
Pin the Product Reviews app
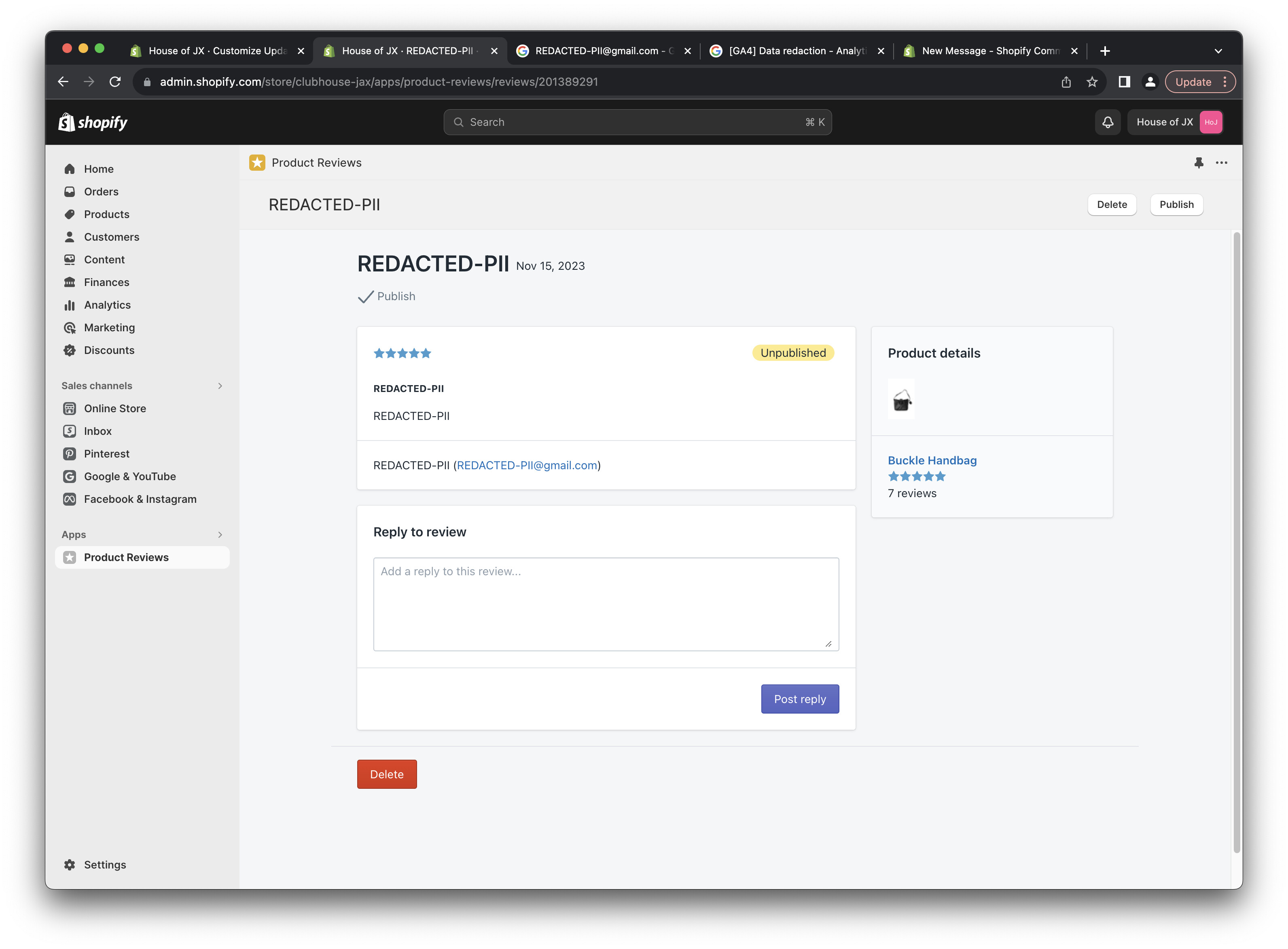click(1198, 163)
